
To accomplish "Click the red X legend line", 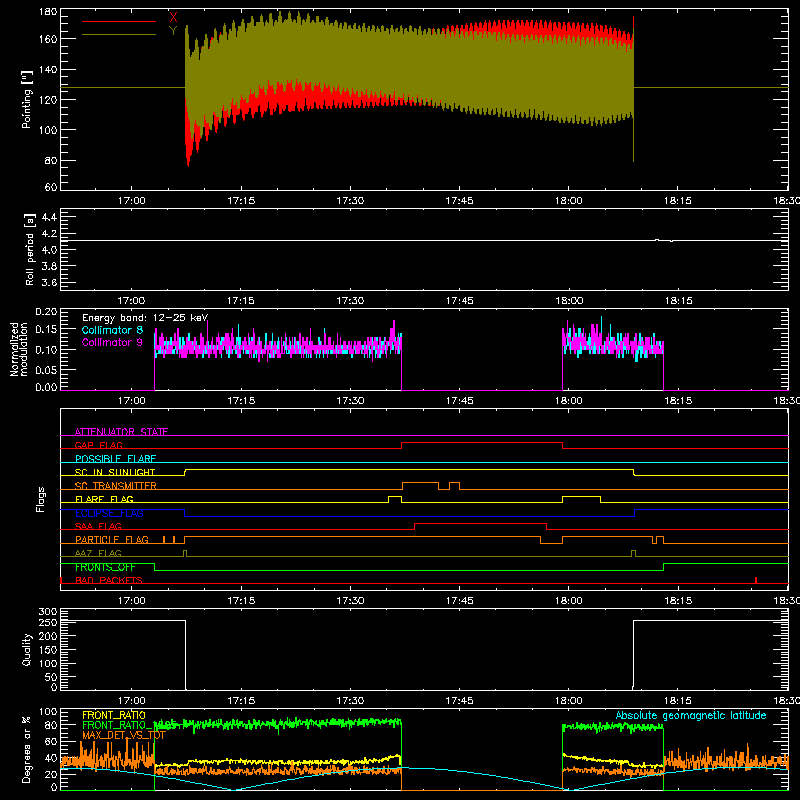I will 119,21.
